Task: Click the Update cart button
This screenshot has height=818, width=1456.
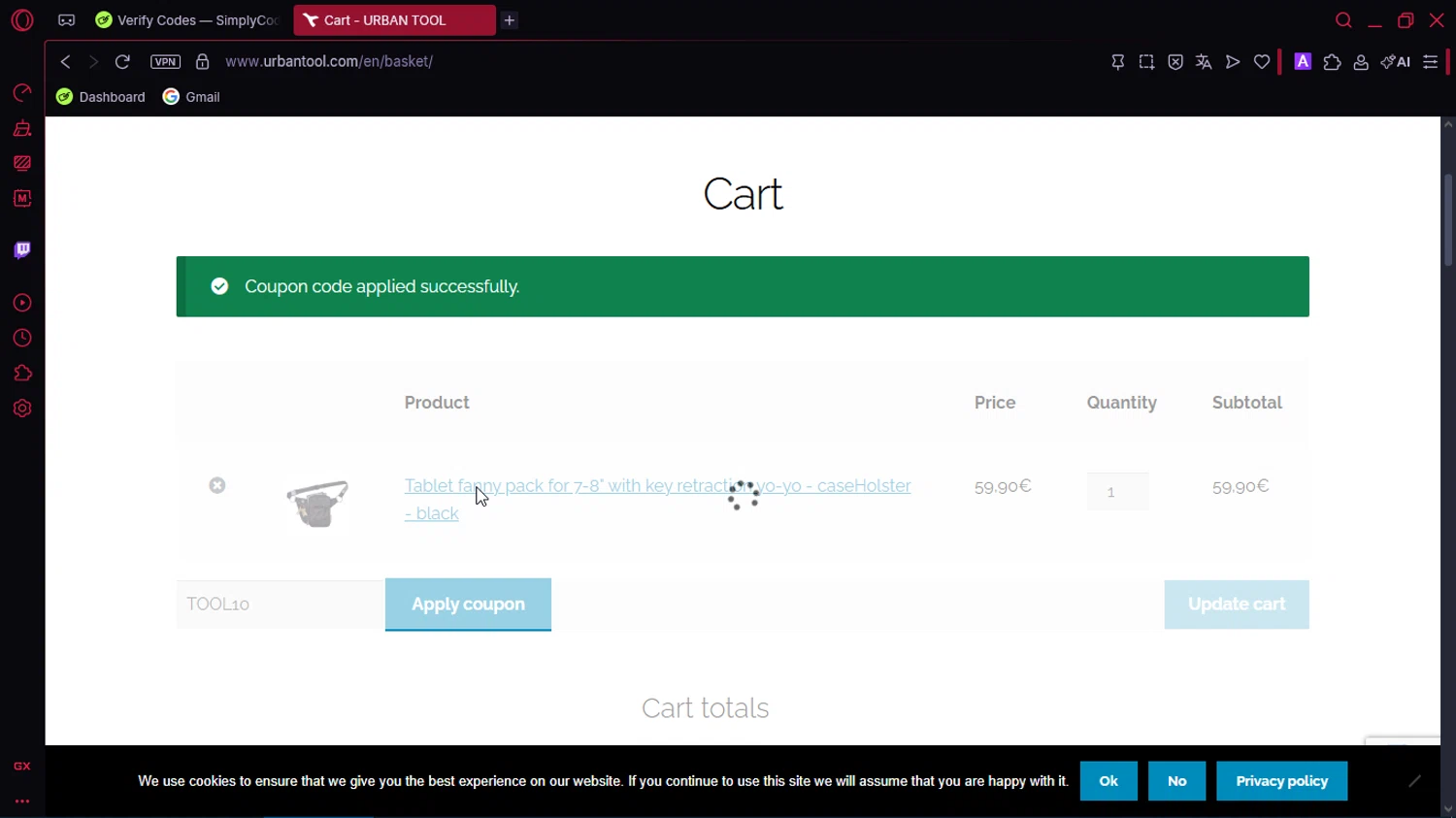Action: 1237,605
